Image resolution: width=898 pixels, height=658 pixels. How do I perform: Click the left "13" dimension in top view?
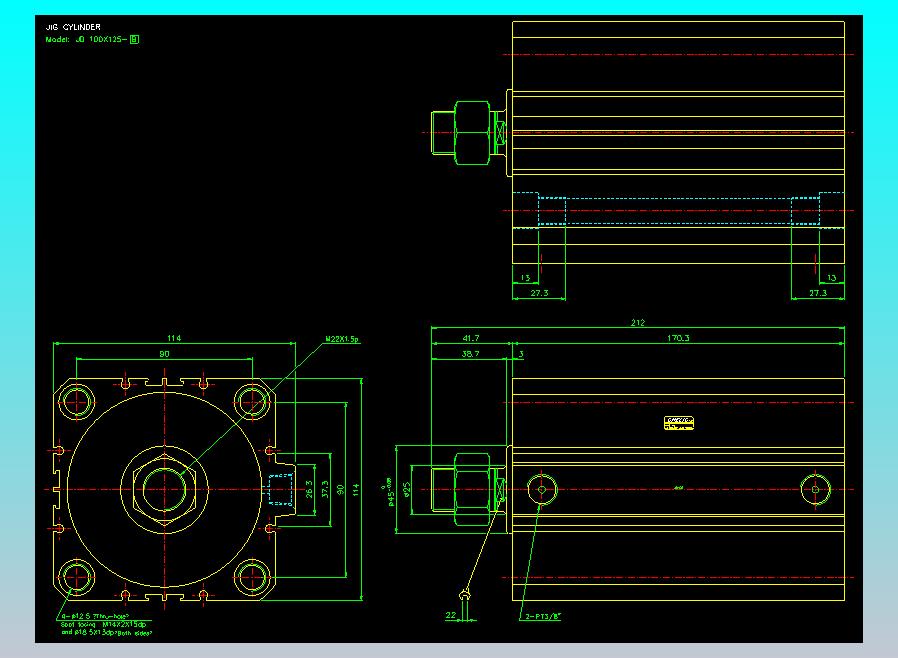525,278
